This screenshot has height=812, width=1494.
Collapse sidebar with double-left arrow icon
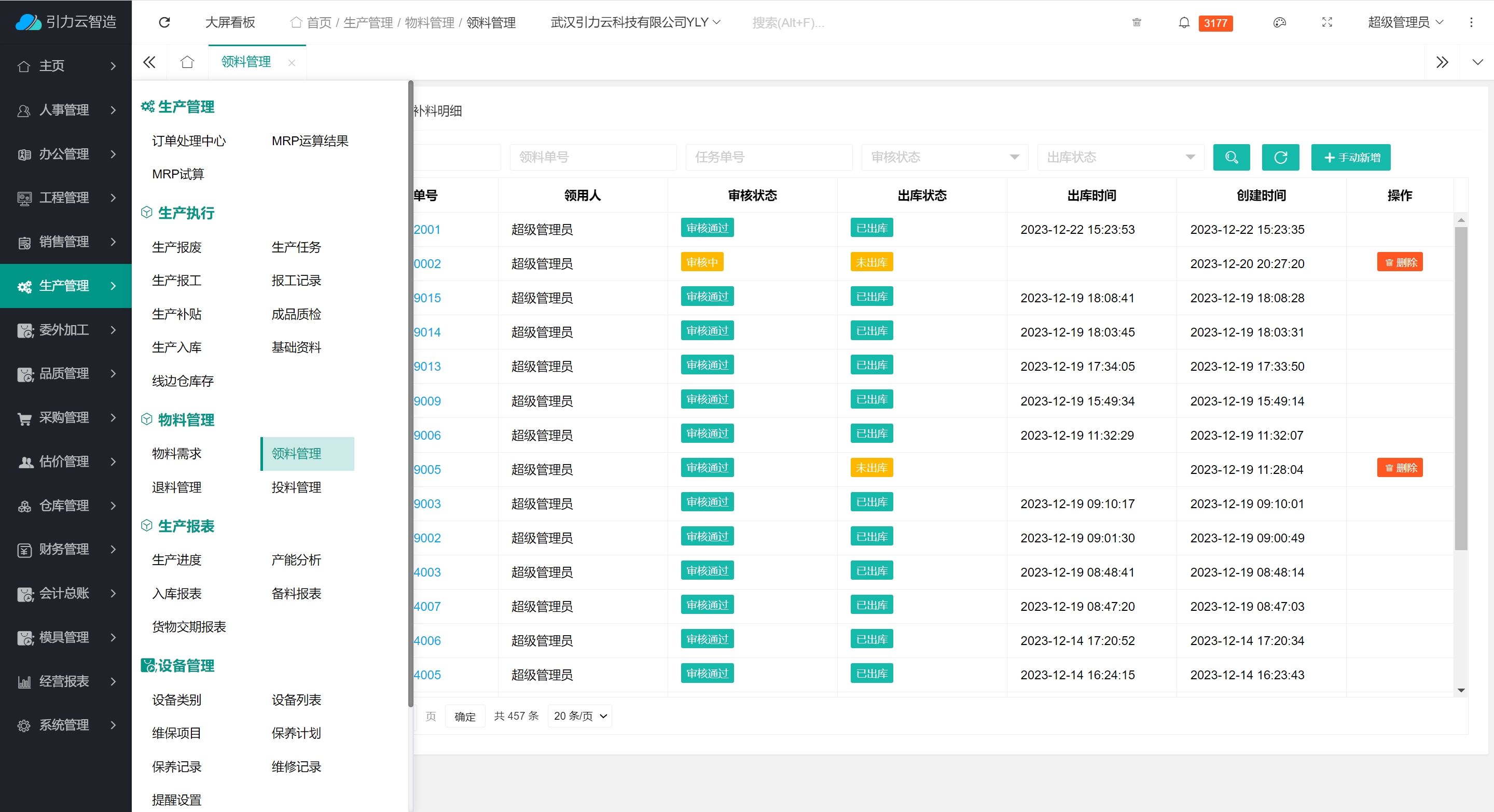pos(149,62)
